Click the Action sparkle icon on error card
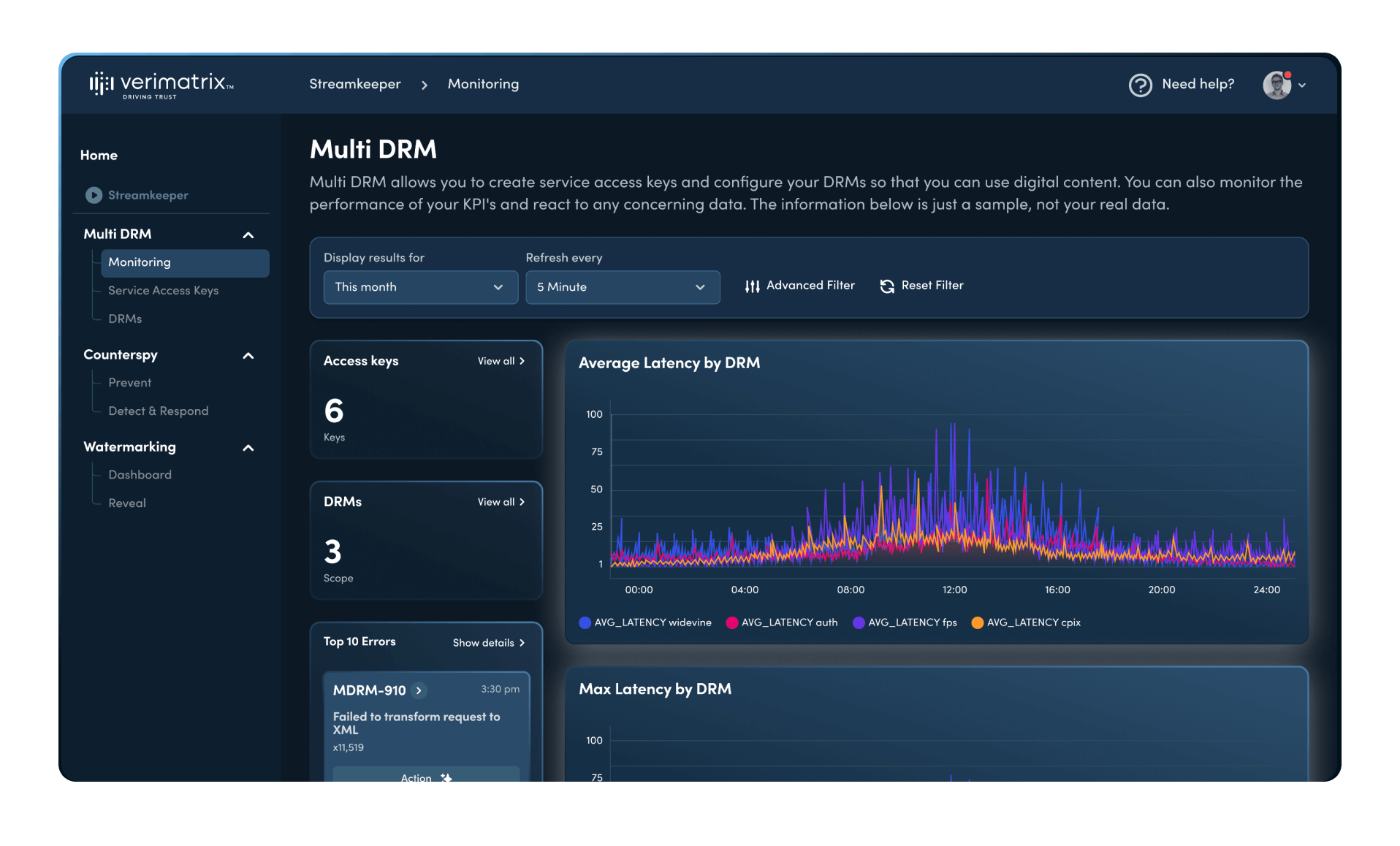This screenshot has width=1400, height=846. 446,778
